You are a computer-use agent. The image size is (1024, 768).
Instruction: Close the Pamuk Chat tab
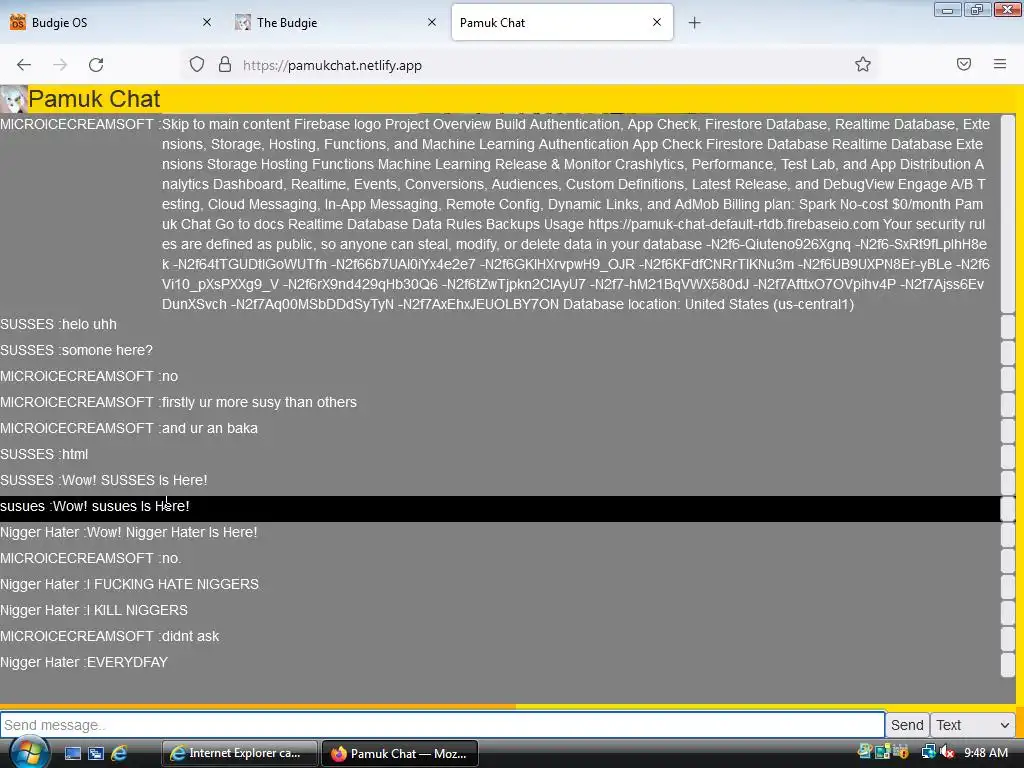point(657,22)
